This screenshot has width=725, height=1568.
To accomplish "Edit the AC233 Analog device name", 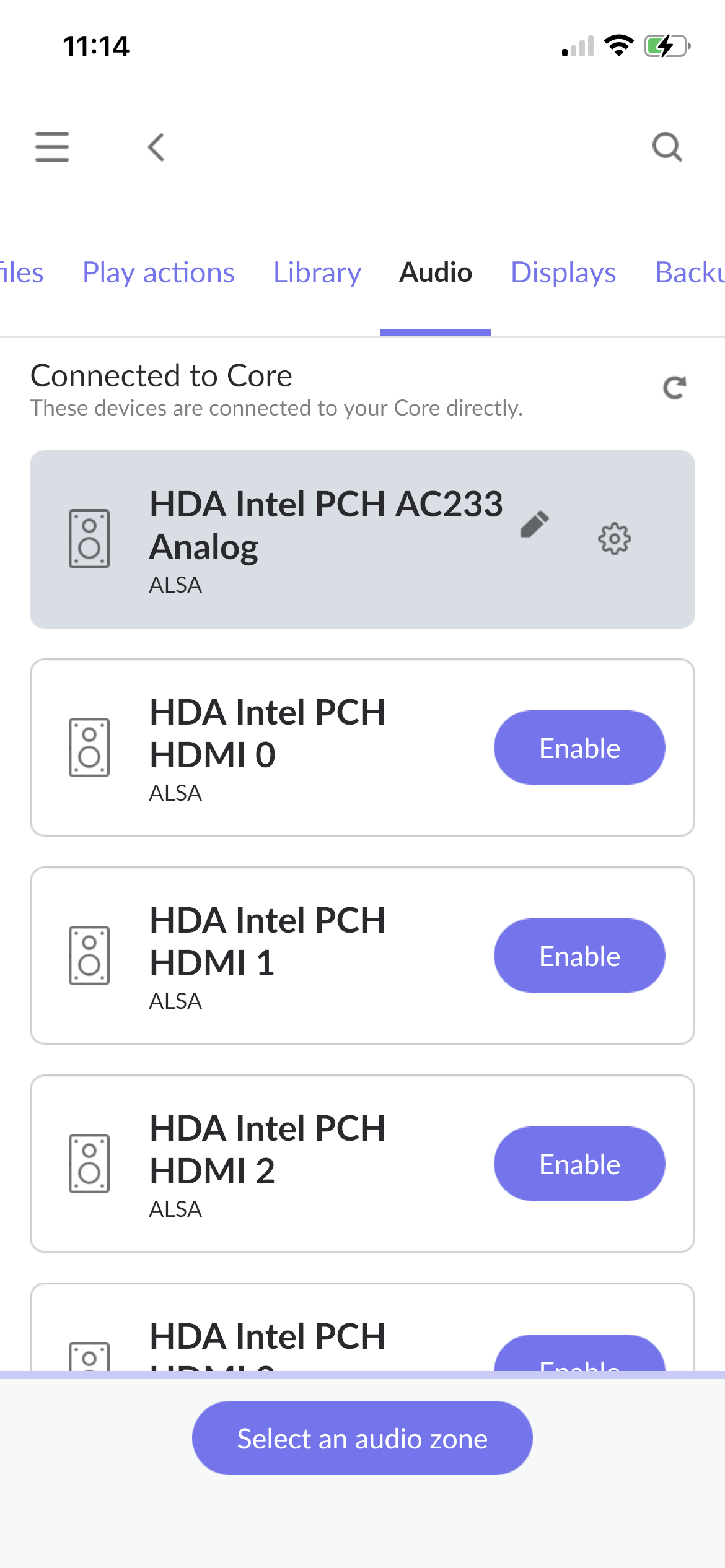I will (534, 525).
